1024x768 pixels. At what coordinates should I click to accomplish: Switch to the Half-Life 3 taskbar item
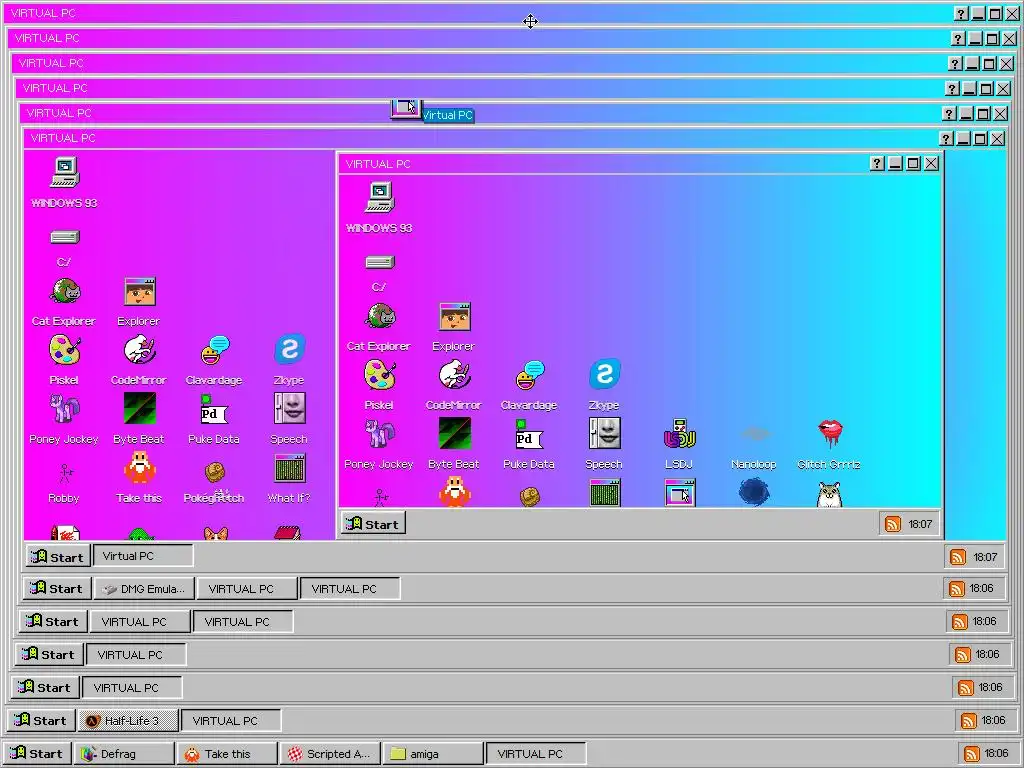click(x=128, y=720)
